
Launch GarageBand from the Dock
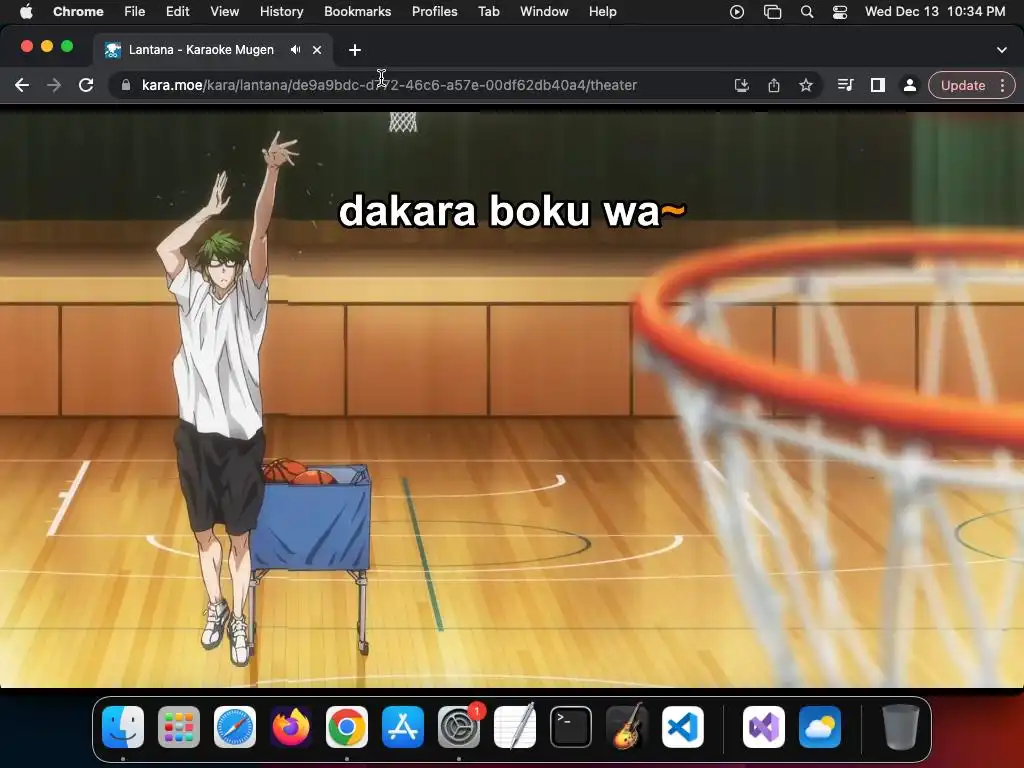coord(627,727)
